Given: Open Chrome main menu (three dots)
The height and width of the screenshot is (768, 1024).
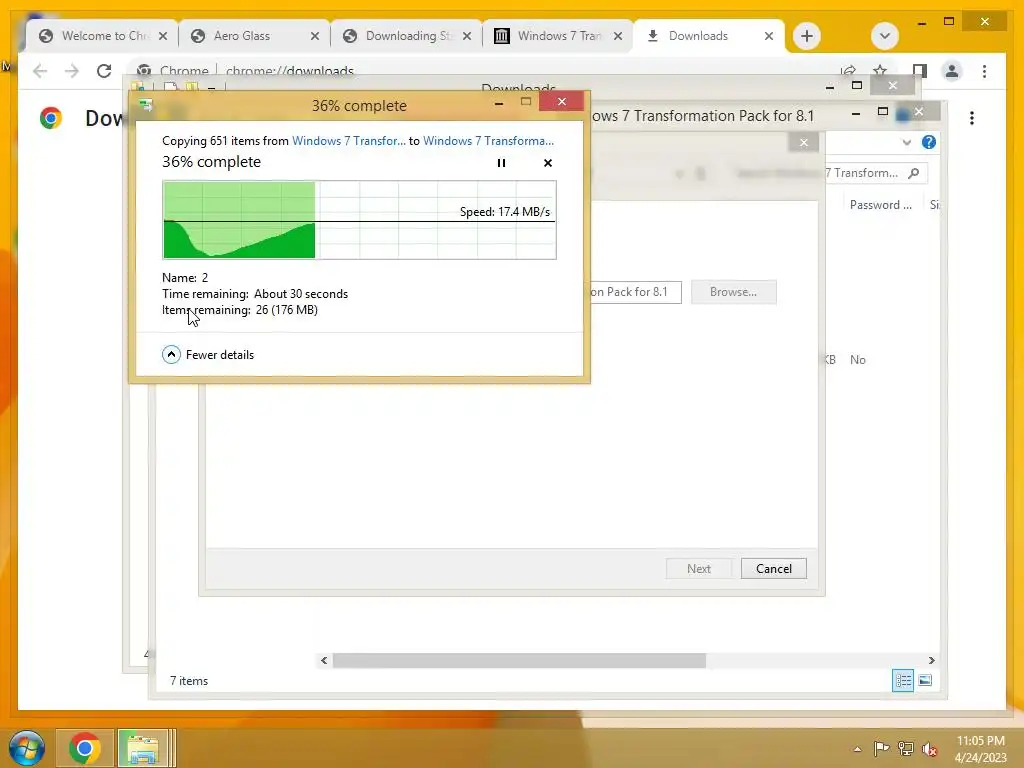Looking at the screenshot, I should [x=984, y=71].
